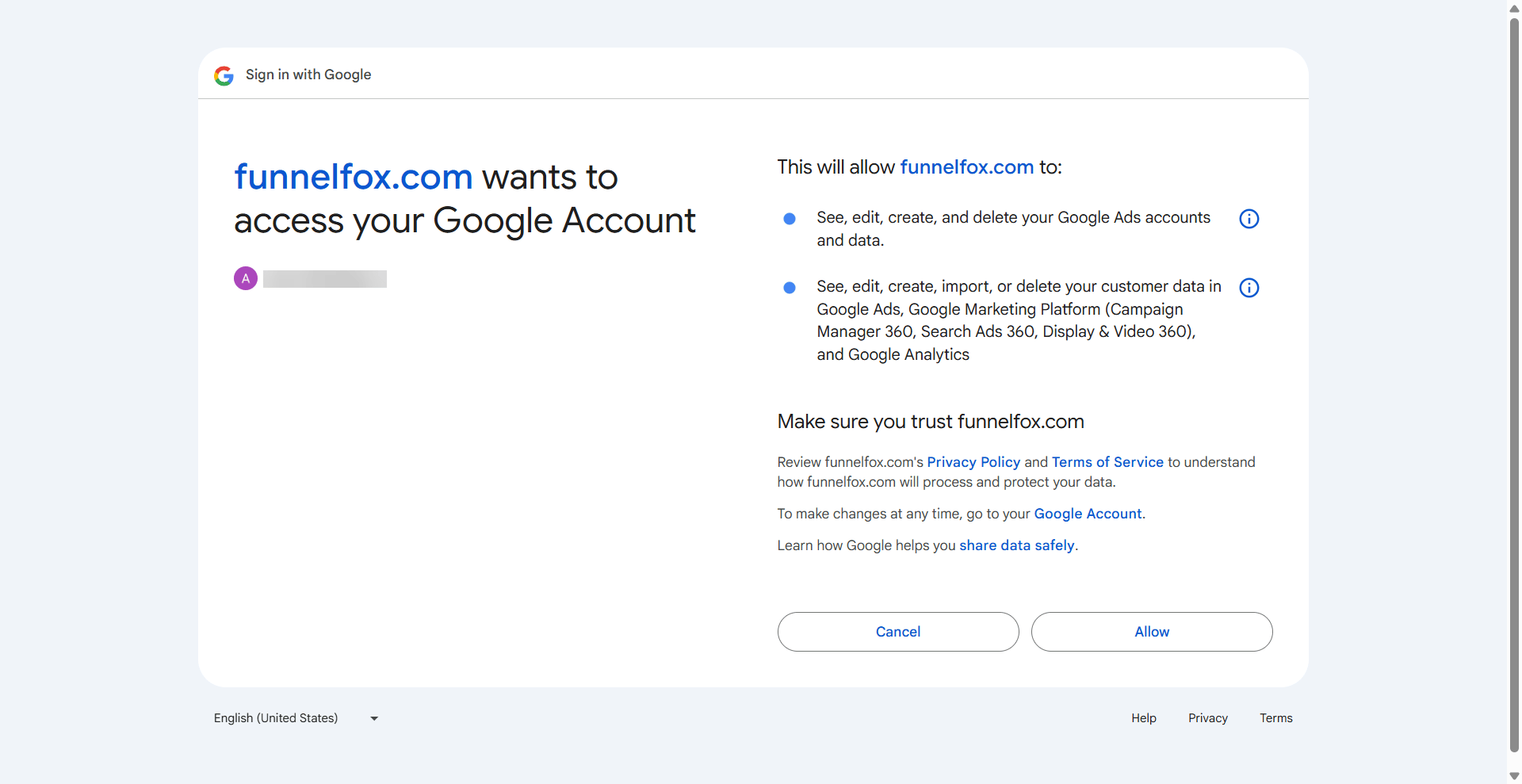Open the Terms of Service link
This screenshot has width=1522, height=784.
coord(1107,462)
